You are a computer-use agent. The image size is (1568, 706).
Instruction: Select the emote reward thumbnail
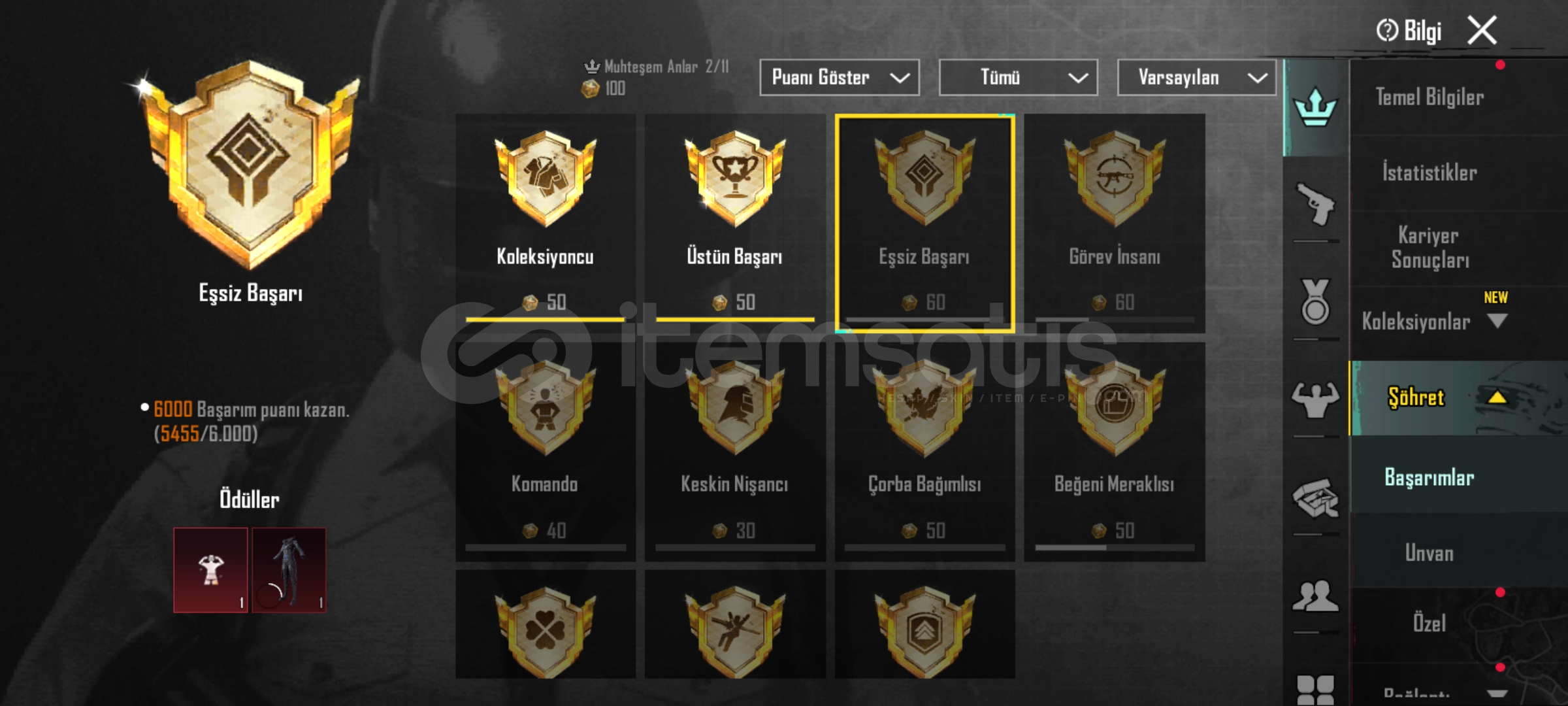tap(210, 570)
